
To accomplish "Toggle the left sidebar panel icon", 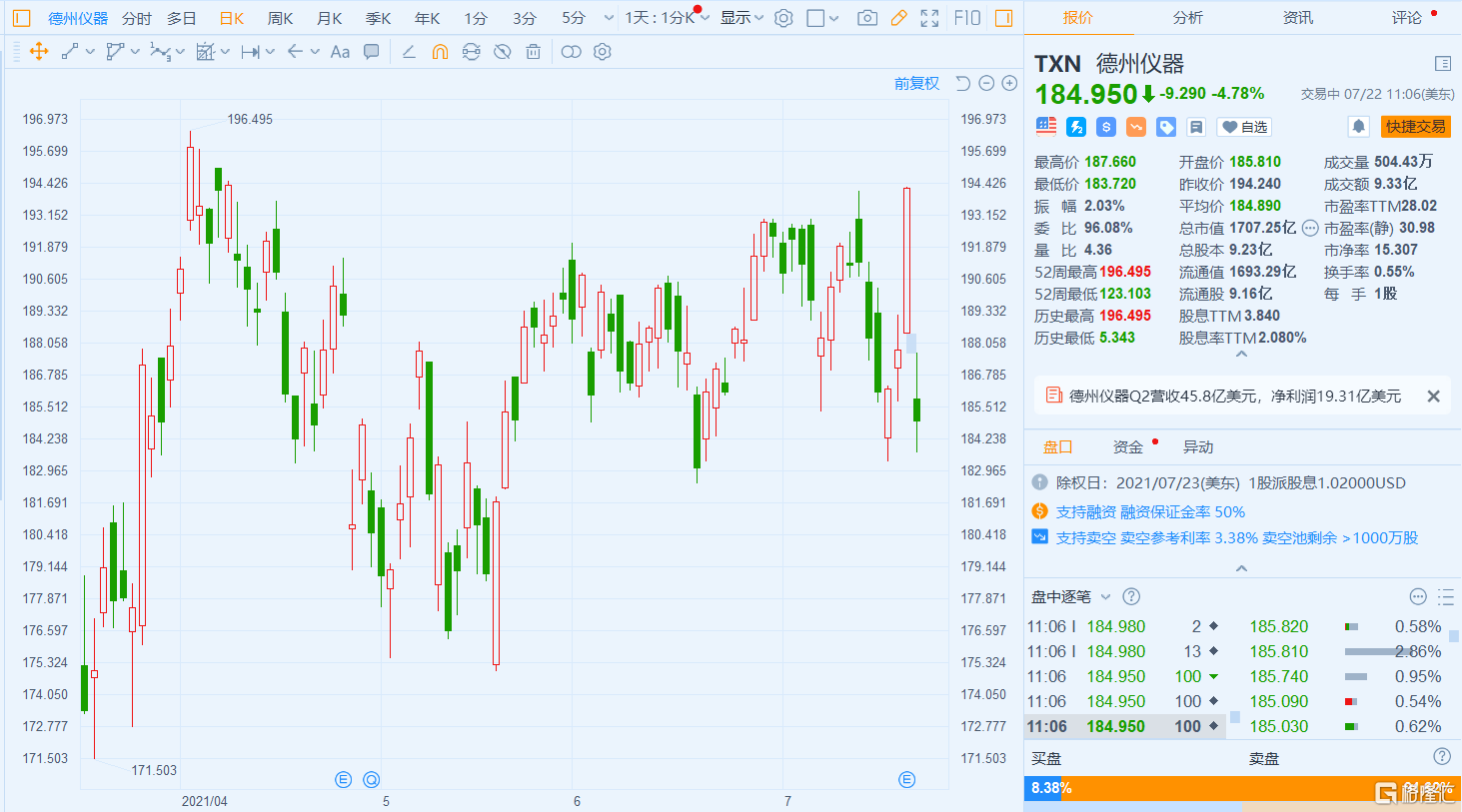I will coord(22,18).
